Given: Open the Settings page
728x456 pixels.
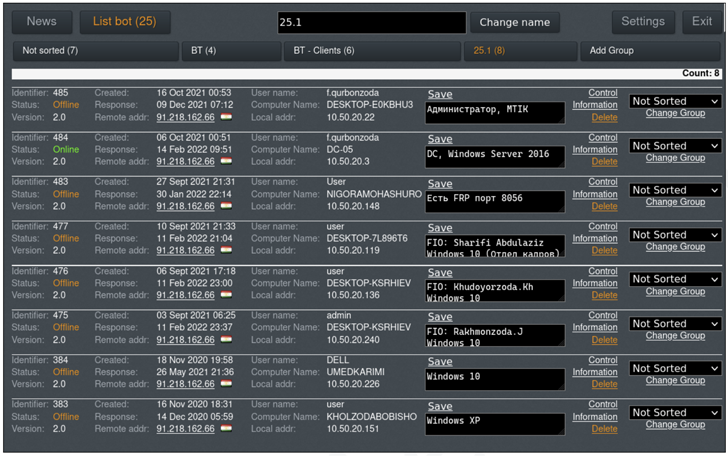Looking at the screenshot, I should point(643,22).
